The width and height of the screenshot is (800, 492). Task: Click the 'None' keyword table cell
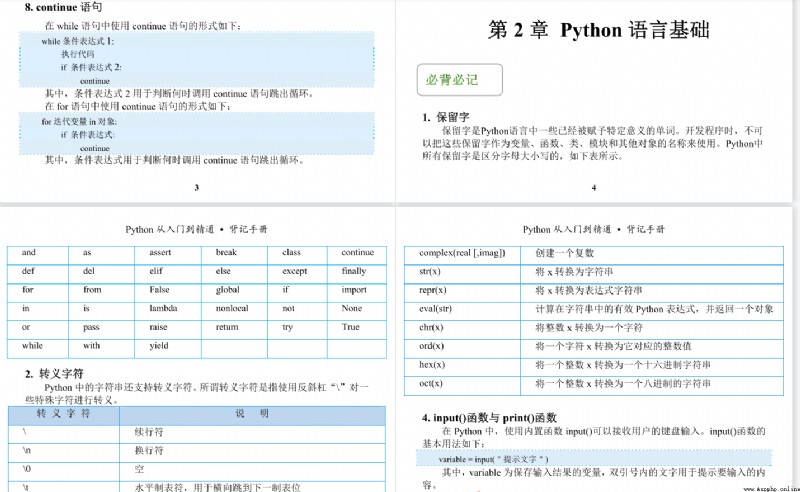point(357,312)
